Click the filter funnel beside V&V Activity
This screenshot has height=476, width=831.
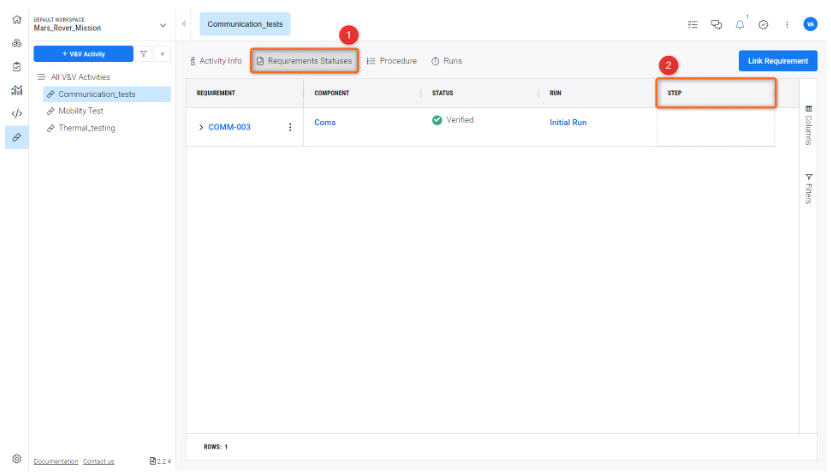[144, 54]
